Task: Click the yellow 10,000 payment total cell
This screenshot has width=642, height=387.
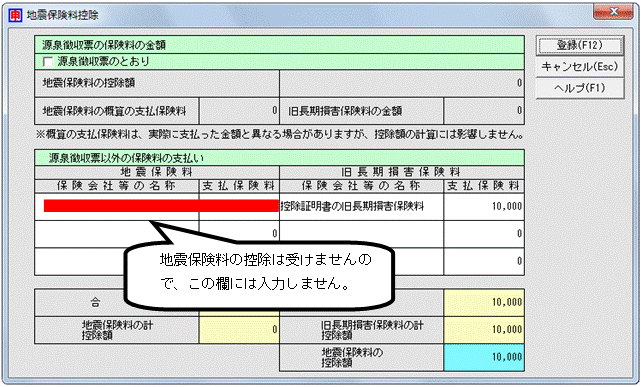Action: pos(484,303)
